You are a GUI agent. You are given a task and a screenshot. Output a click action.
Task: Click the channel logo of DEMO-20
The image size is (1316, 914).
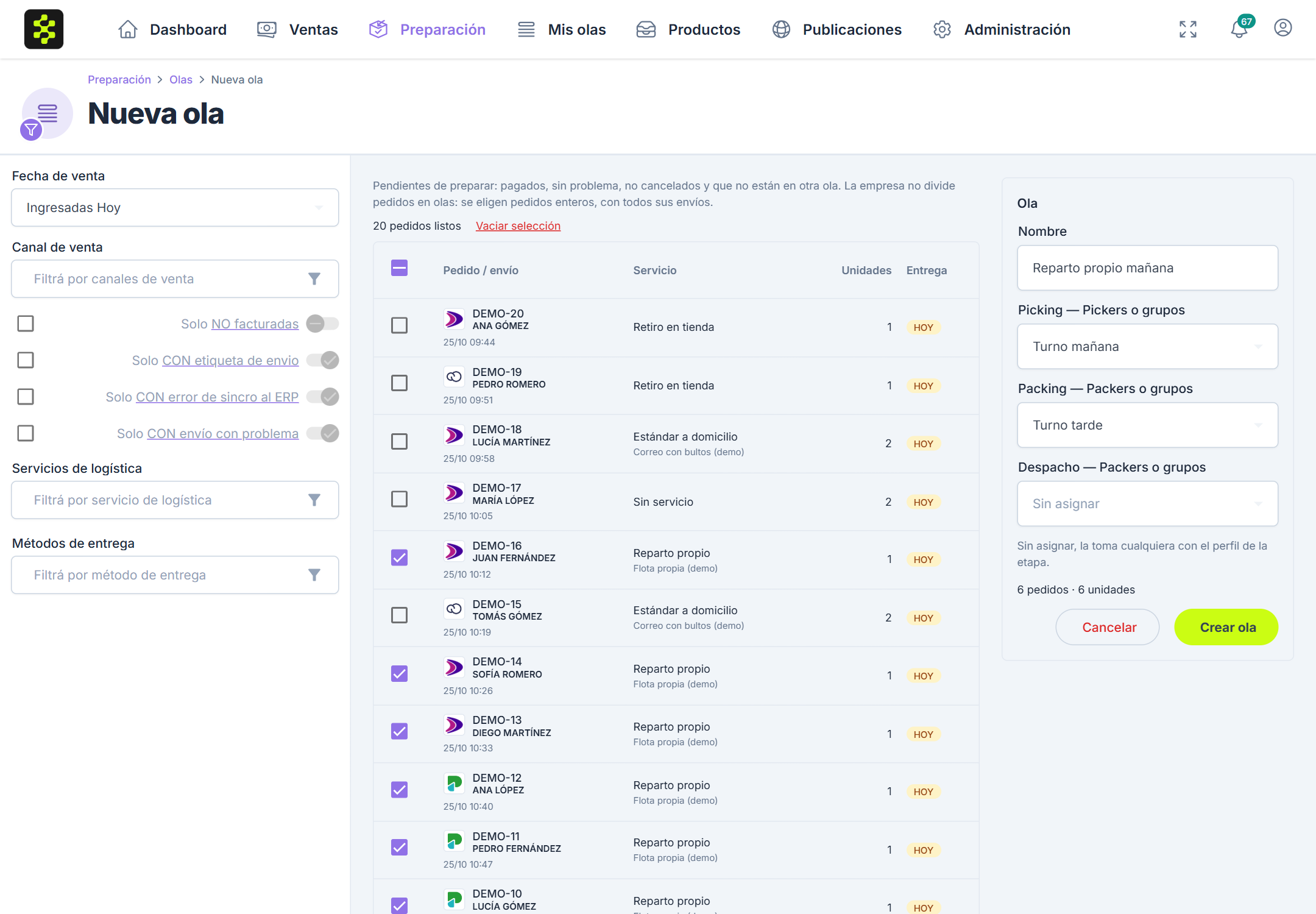(x=454, y=319)
